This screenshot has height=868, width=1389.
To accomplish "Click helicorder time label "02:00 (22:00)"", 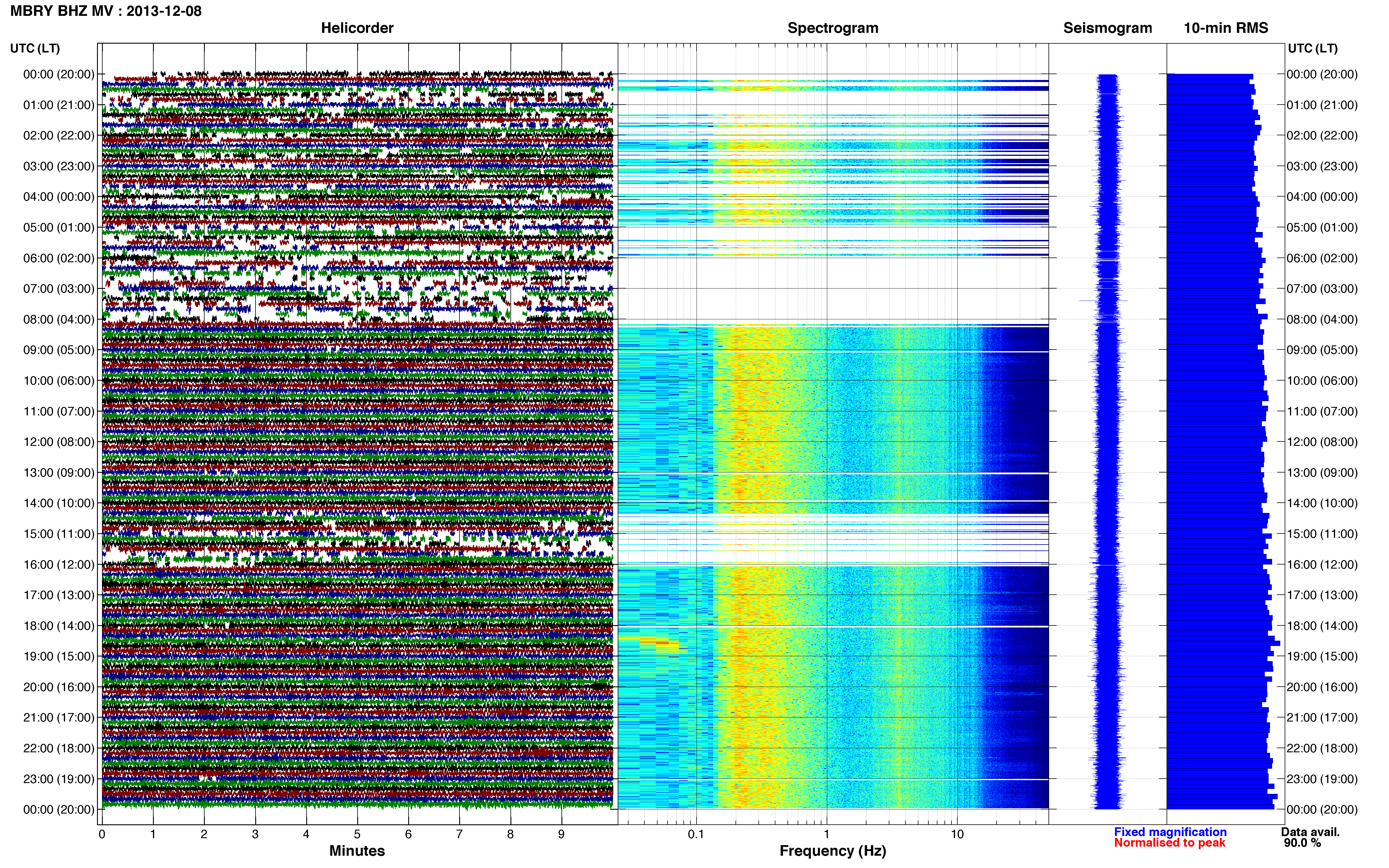I will (x=59, y=135).
